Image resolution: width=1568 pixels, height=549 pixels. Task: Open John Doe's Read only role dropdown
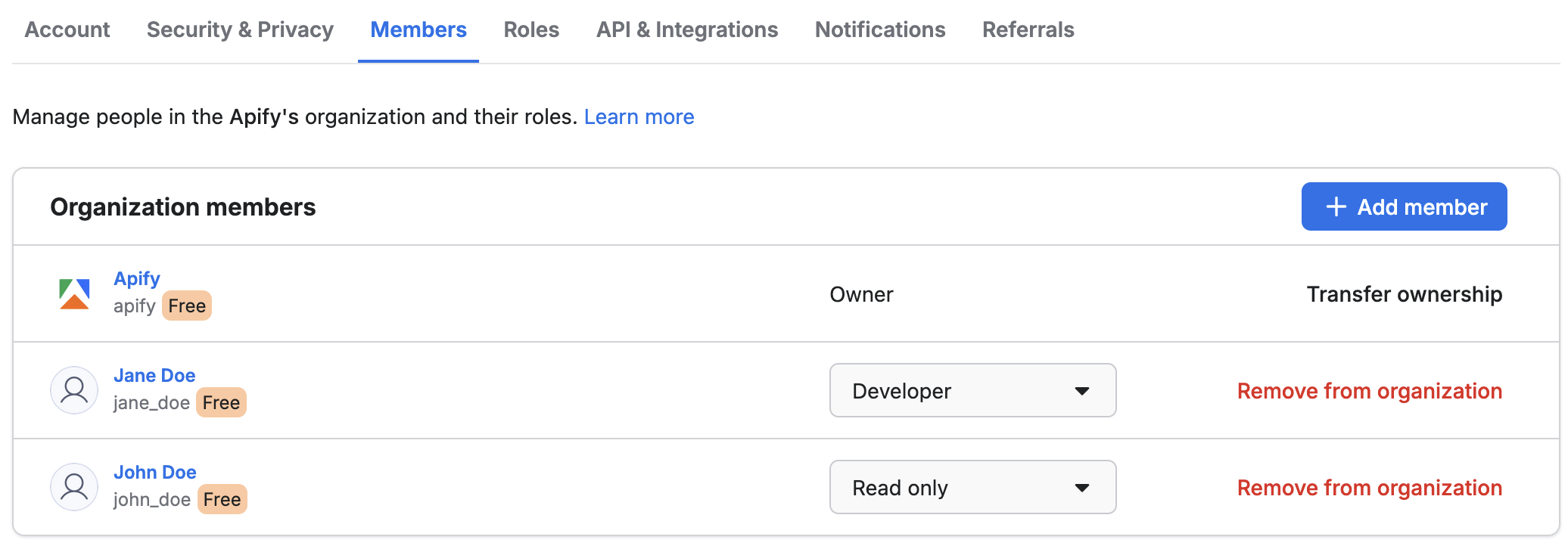tap(972, 487)
